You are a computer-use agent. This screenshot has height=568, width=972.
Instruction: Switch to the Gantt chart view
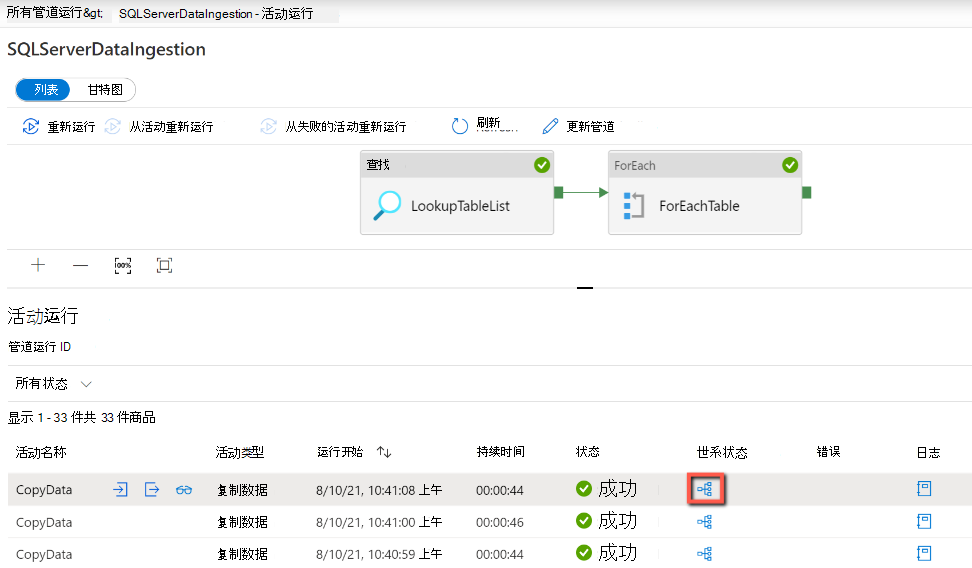(105, 90)
